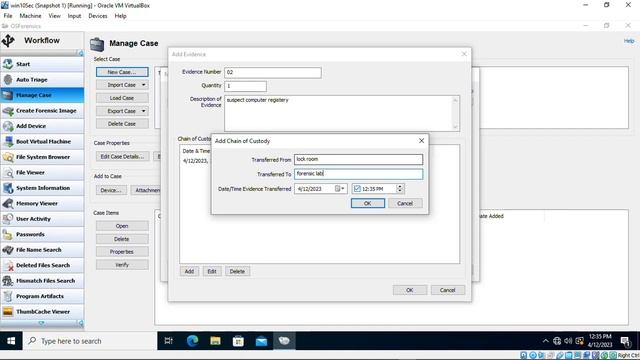Open Add Device in the workflow
The height and width of the screenshot is (360, 640).
(42, 126)
